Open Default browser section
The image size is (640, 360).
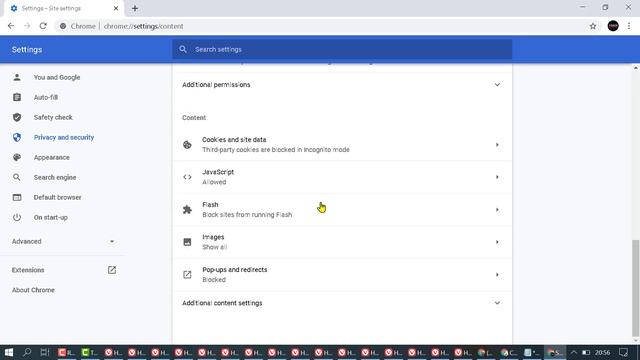pos(57,197)
